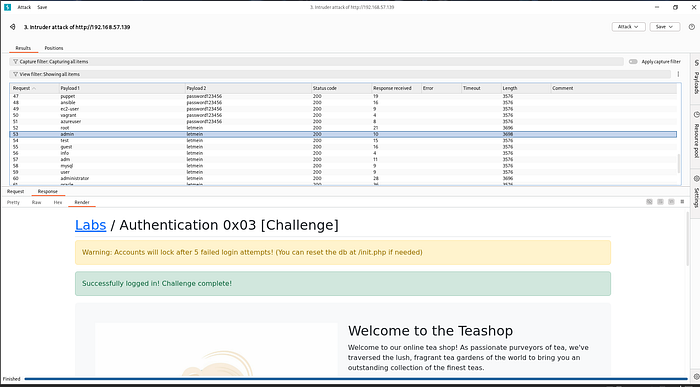
Task: Sort by Payload 2 column header
Action: [248, 88]
